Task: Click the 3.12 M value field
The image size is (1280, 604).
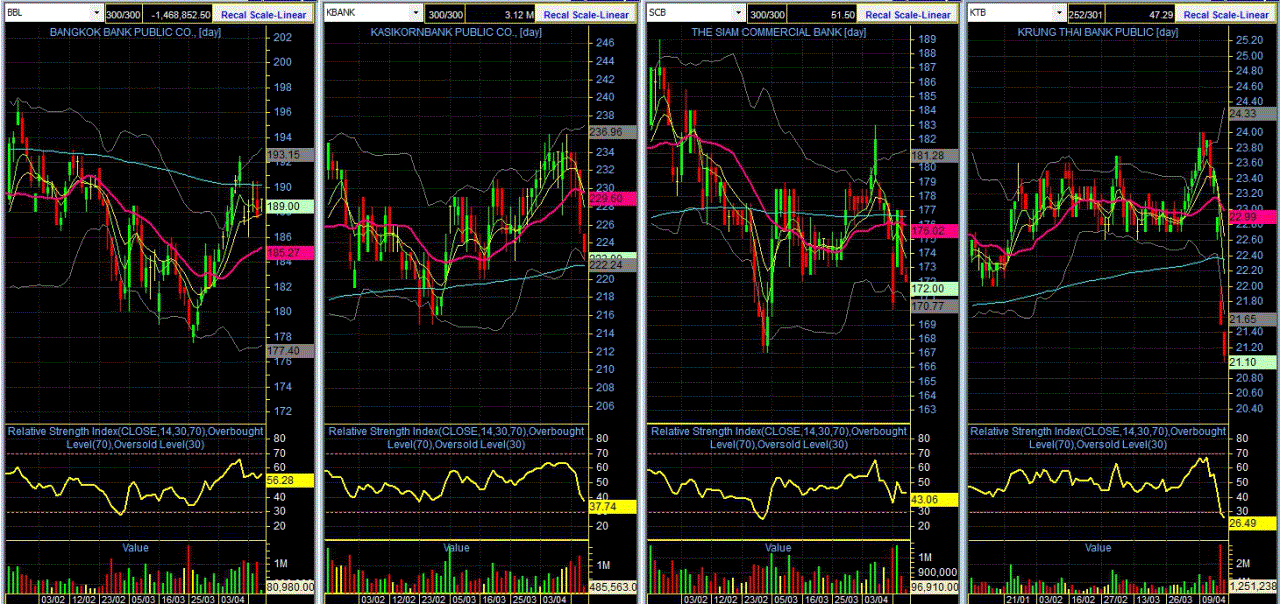Action: [x=499, y=15]
